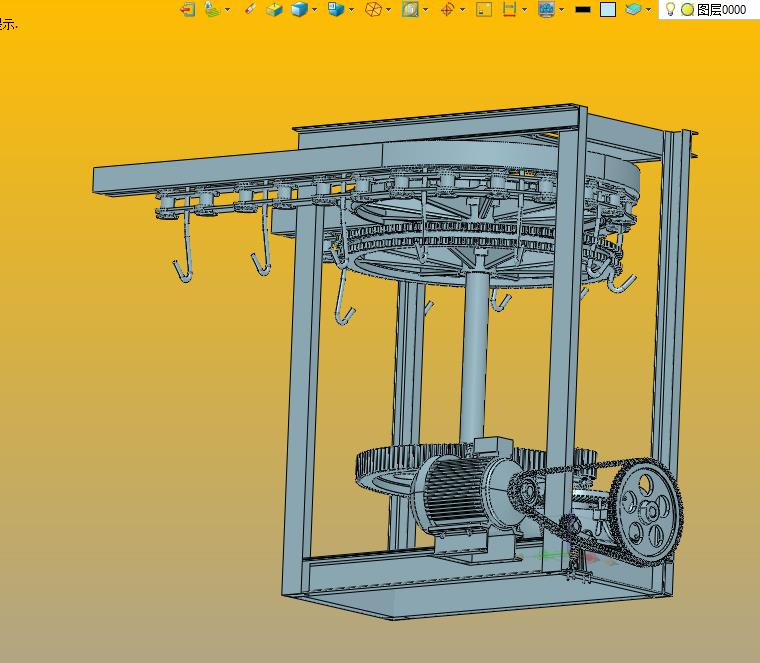The image size is (760, 663).
Task: Open the arrow beside the wireframe polyhedron
Action: 389,10
